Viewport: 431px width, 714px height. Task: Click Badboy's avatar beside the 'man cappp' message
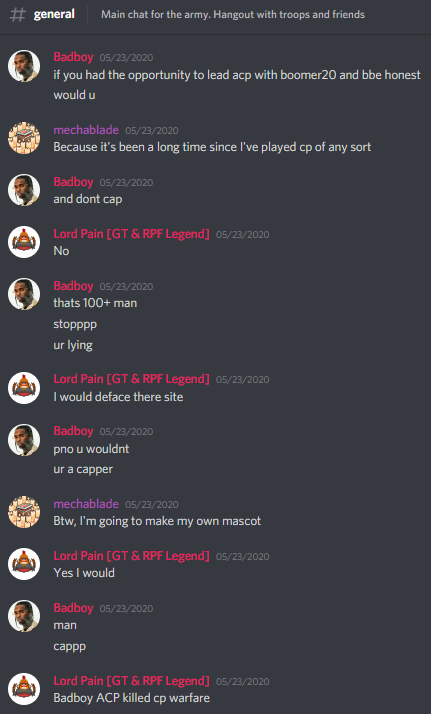tap(24, 616)
